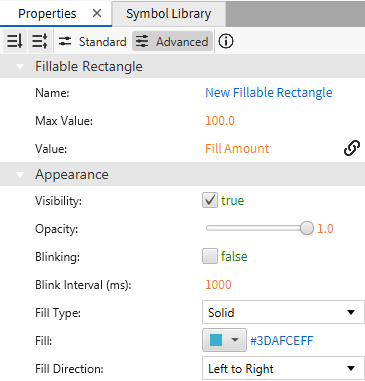Viewport: 365px width, 381px height.
Task: Collapse the Fillable Rectangle section
Action: 20,67
